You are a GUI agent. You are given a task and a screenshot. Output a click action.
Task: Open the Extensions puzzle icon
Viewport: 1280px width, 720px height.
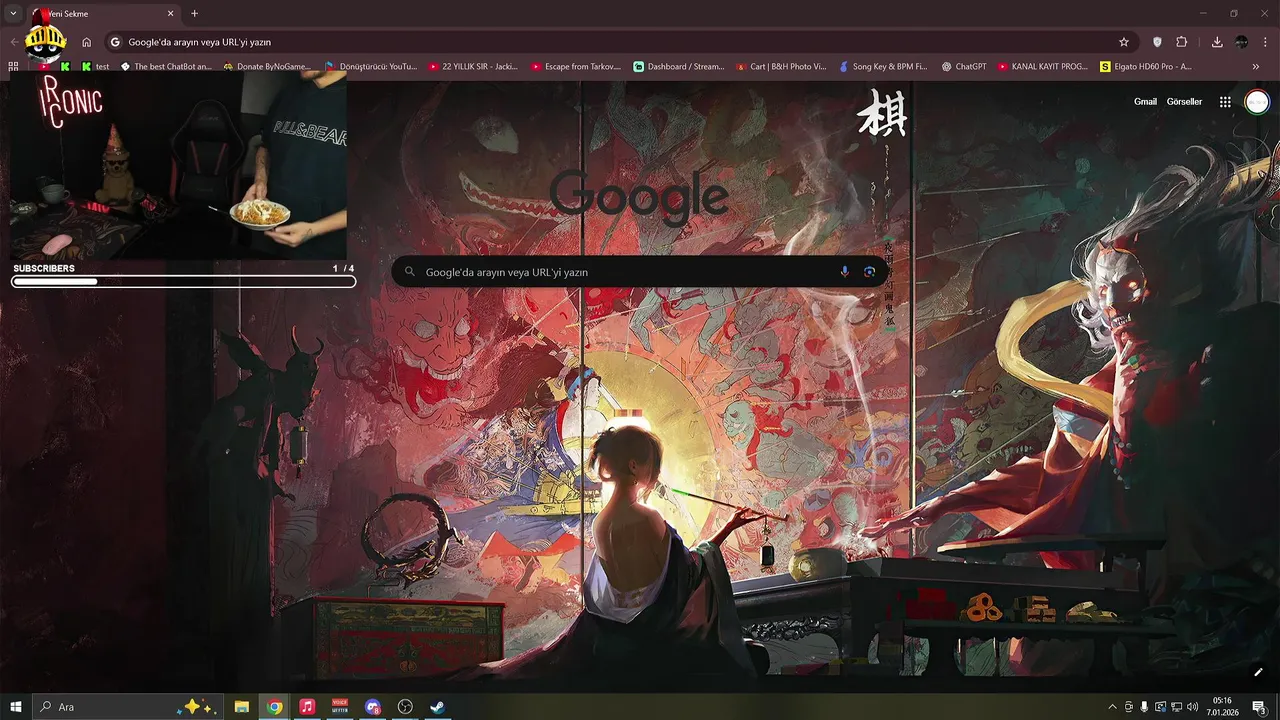click(x=1182, y=42)
